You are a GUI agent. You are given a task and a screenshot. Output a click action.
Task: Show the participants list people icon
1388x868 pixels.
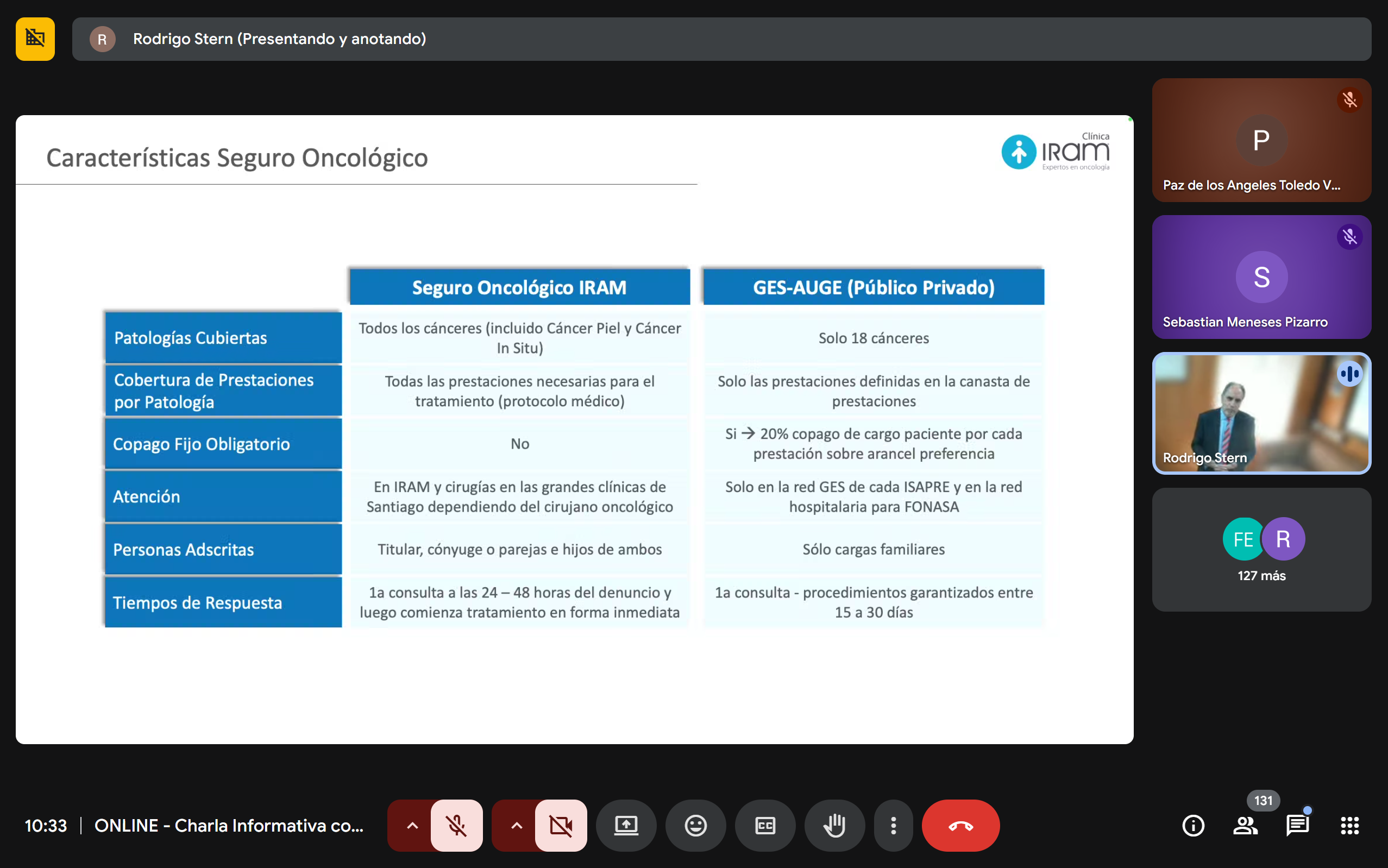tap(1245, 826)
